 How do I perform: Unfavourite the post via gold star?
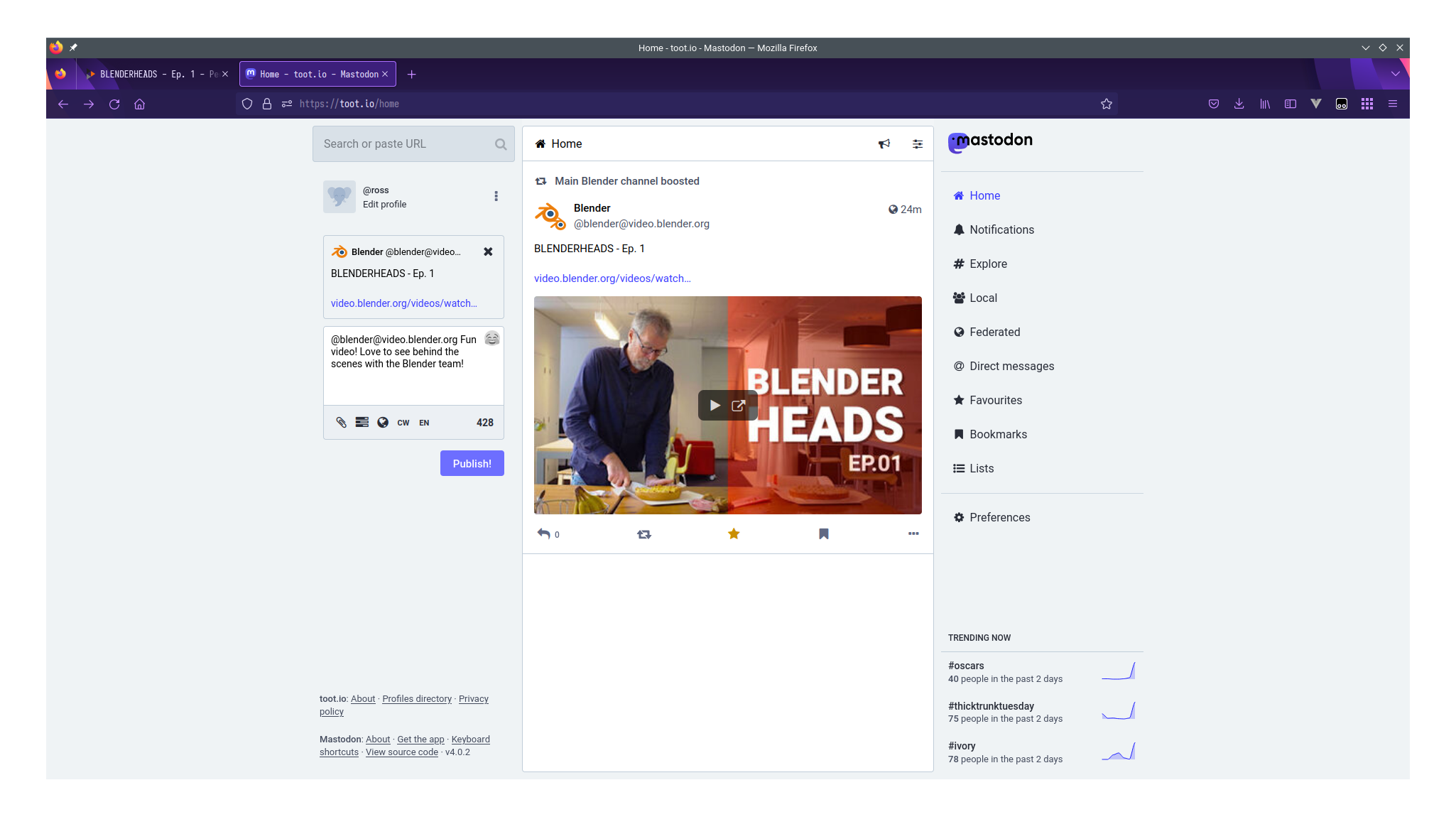click(734, 534)
